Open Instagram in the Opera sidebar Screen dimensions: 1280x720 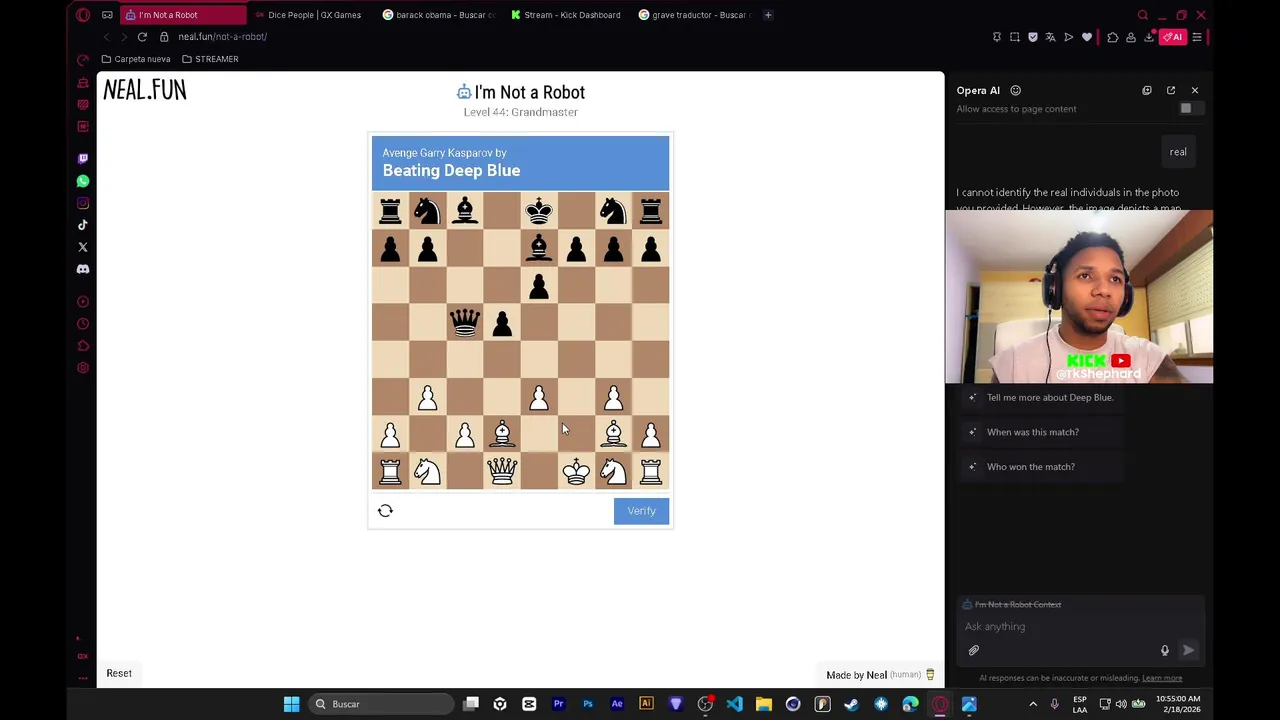coord(83,203)
